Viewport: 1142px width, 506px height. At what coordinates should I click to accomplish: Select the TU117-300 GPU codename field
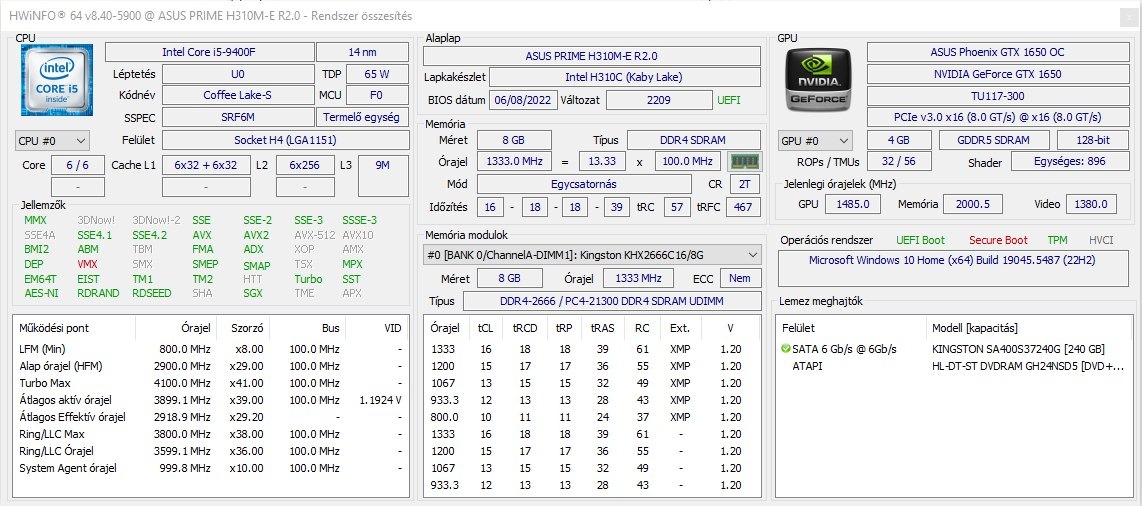click(997, 95)
